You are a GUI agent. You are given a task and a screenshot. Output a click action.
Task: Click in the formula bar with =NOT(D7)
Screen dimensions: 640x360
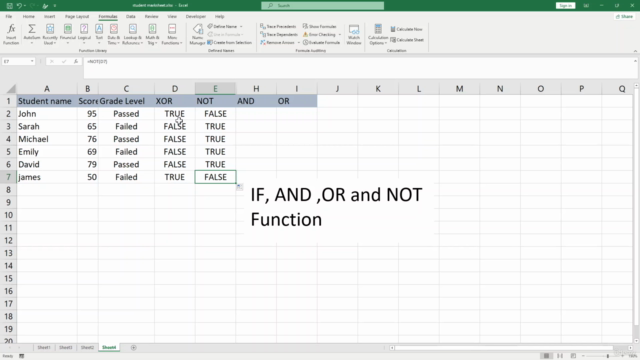point(359,67)
